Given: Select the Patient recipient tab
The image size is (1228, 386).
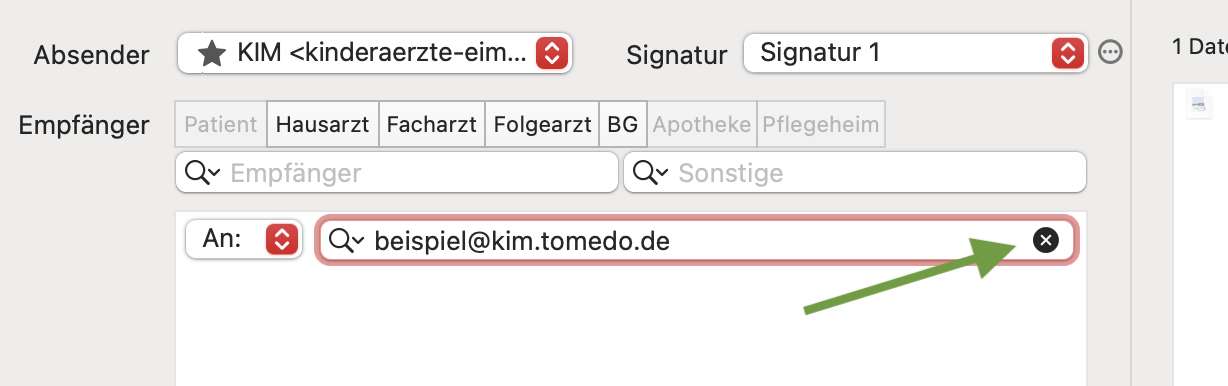Looking at the screenshot, I should (221, 125).
